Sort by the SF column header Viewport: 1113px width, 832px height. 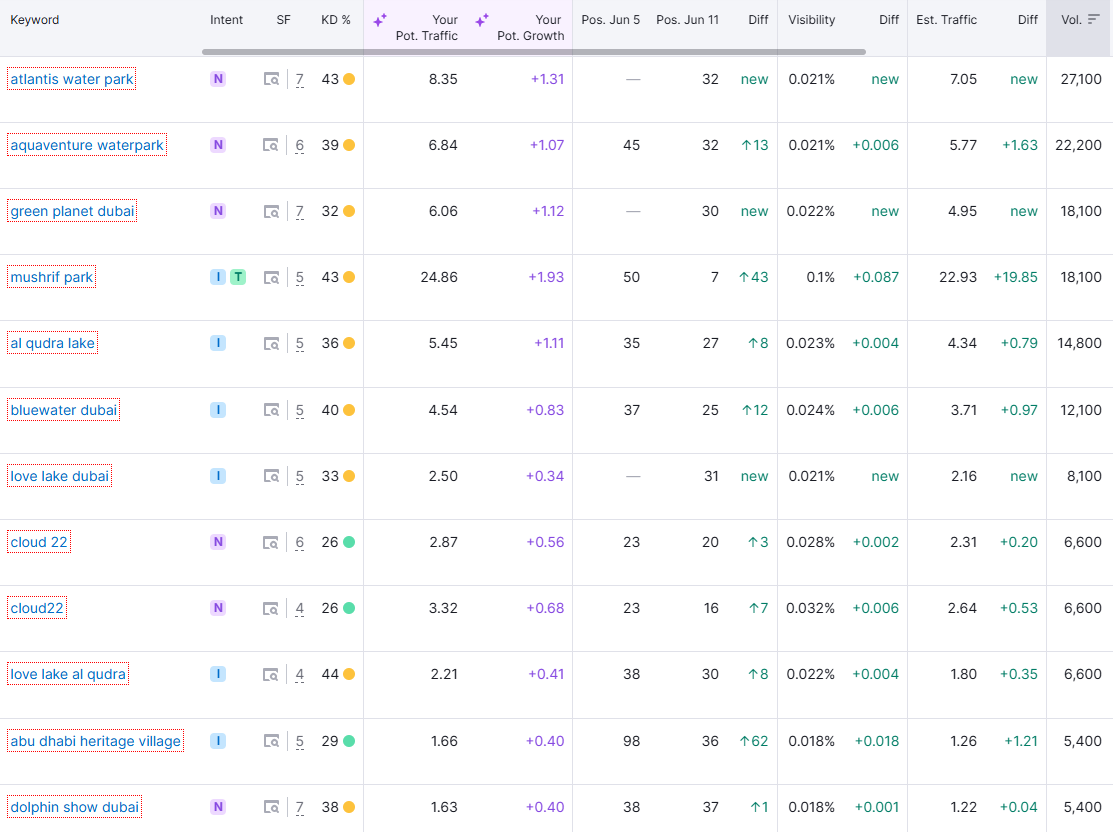tap(283, 20)
